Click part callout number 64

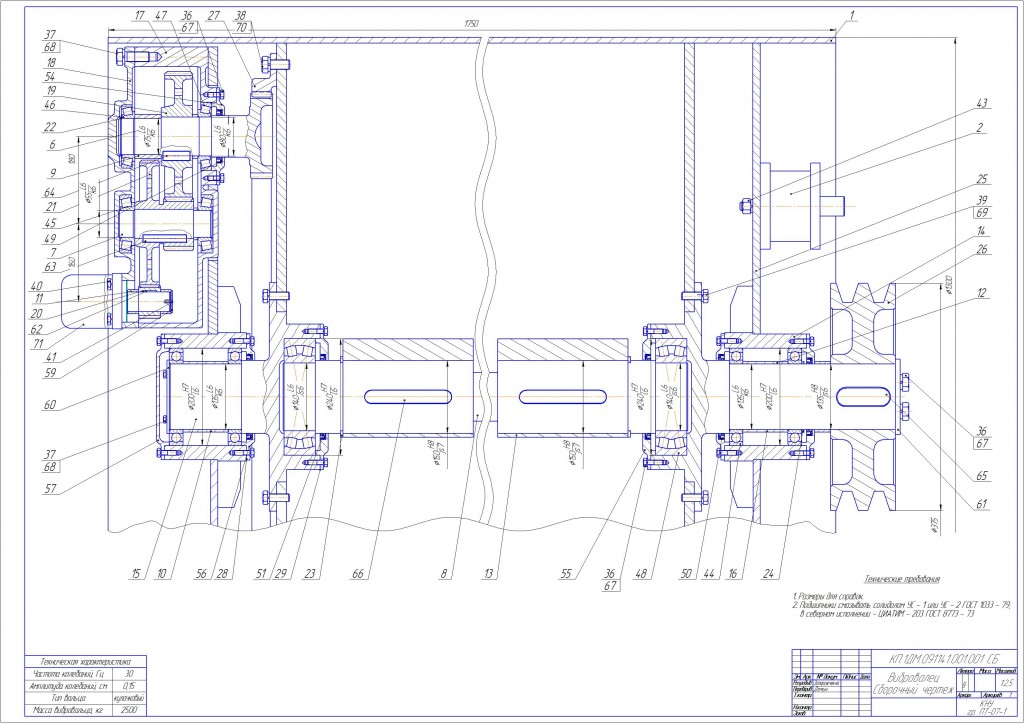click(50, 193)
